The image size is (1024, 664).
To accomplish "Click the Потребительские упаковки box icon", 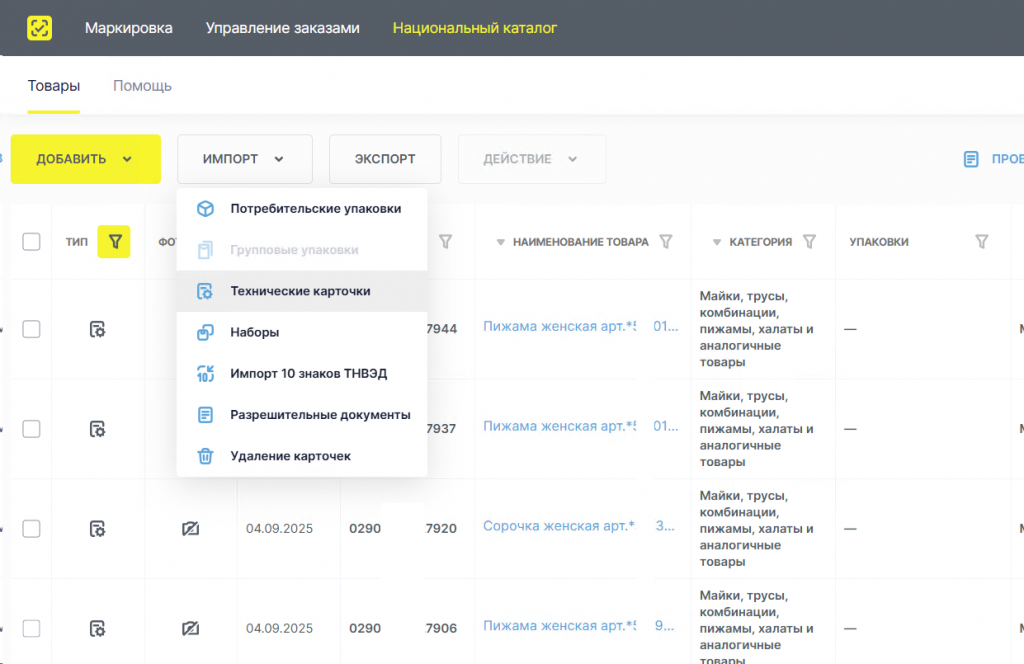I will pos(205,209).
